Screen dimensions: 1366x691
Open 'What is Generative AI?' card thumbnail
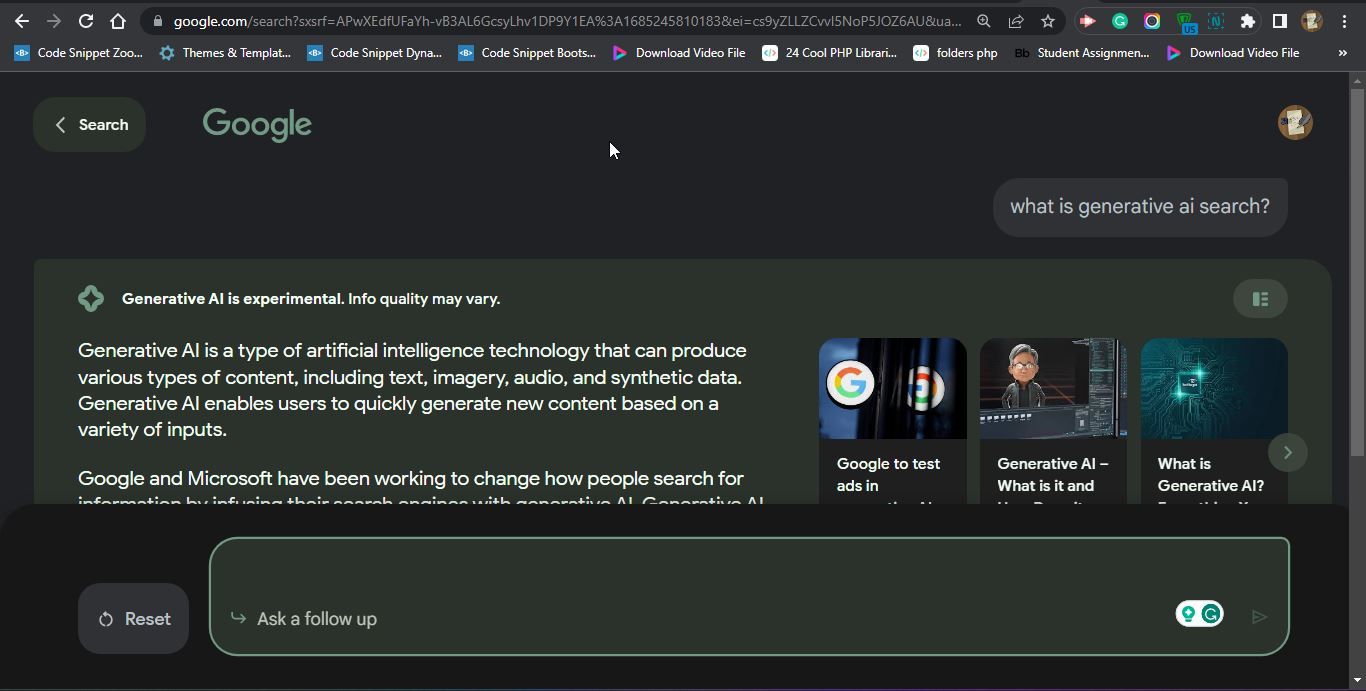pos(1214,388)
